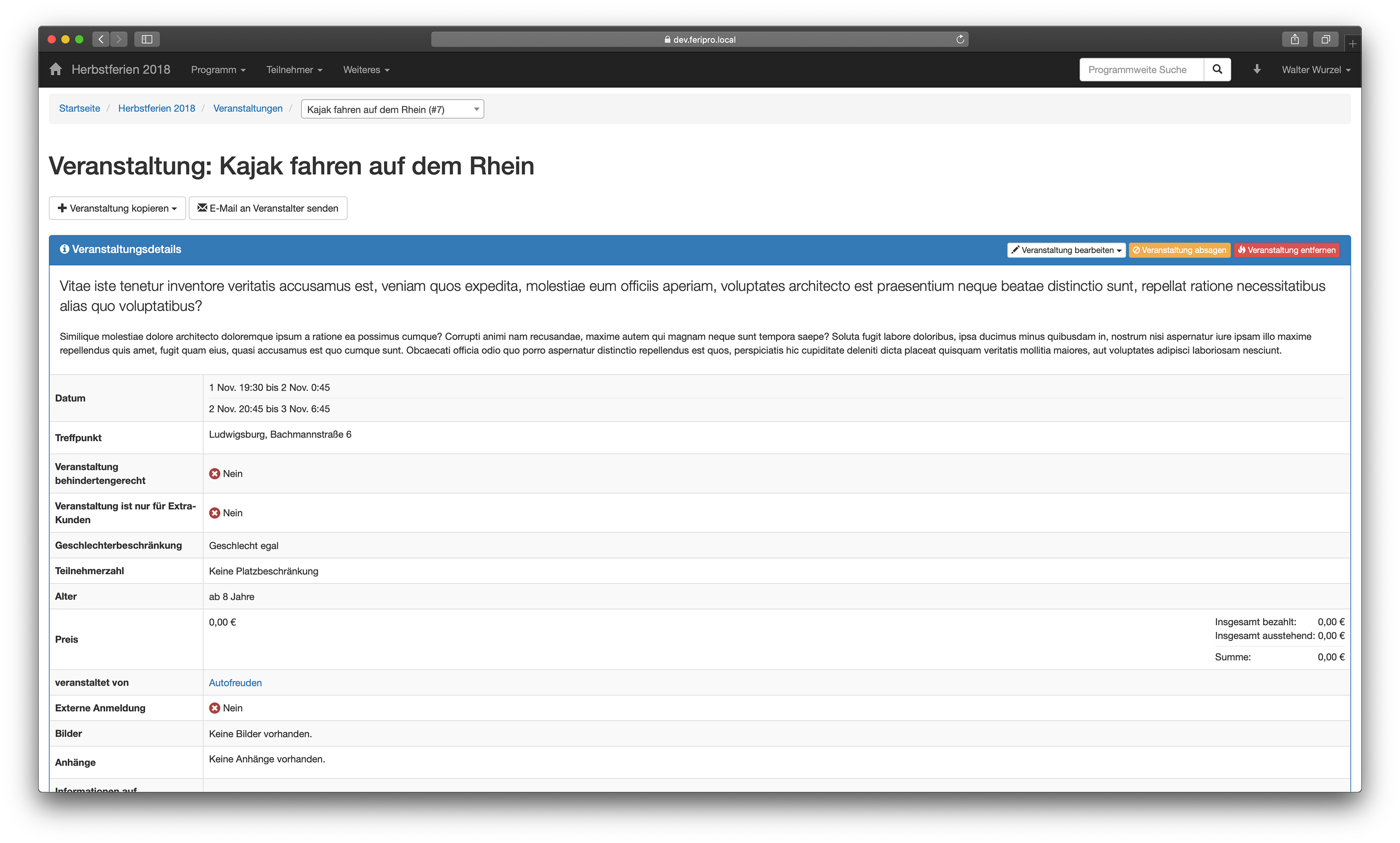The height and width of the screenshot is (843, 1400).
Task: Click the search magnifier button
Action: pos(1217,69)
